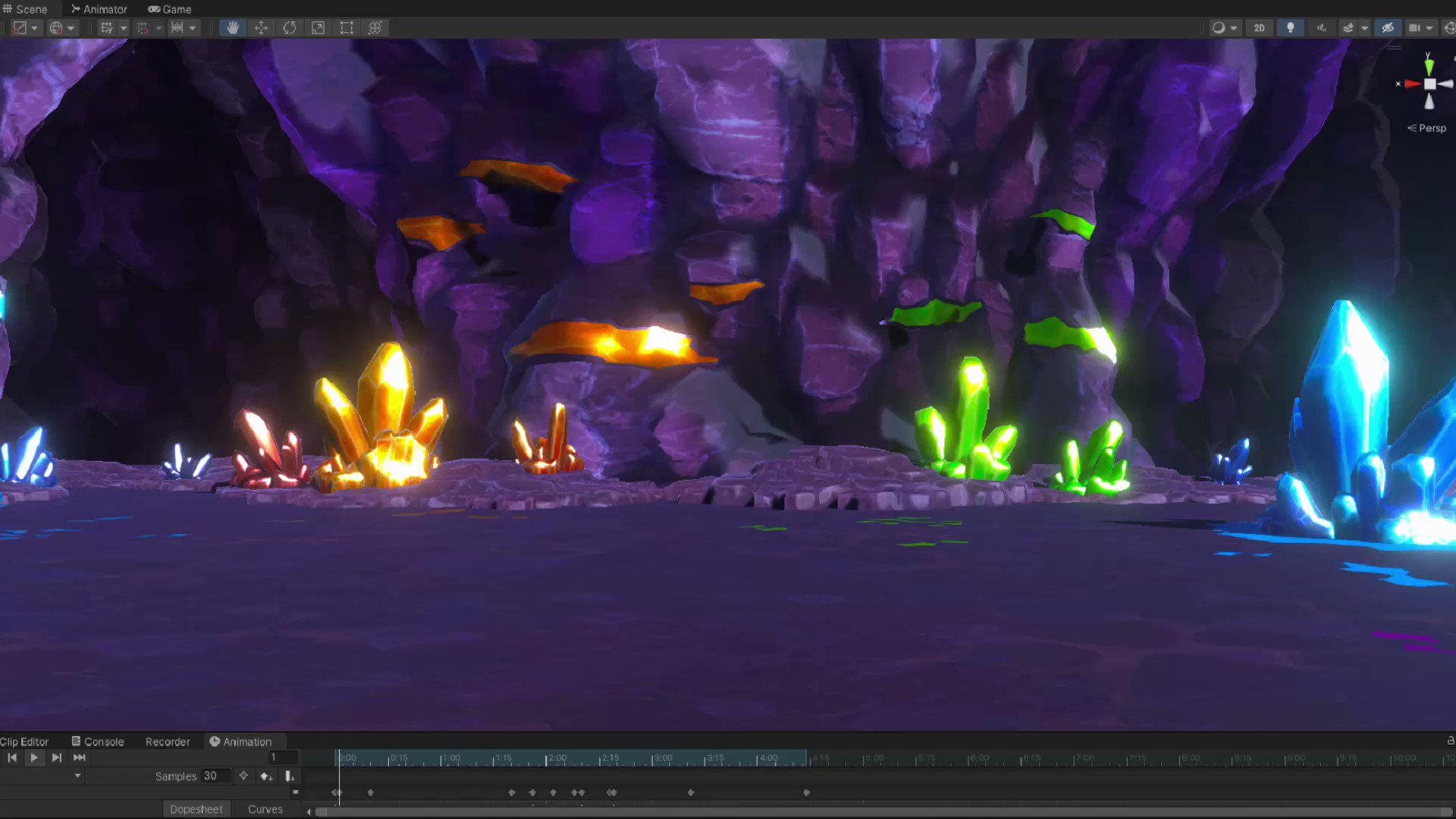Click the grey cone below the gizmo cube
Screen dimensions: 1456x819
point(1429,102)
